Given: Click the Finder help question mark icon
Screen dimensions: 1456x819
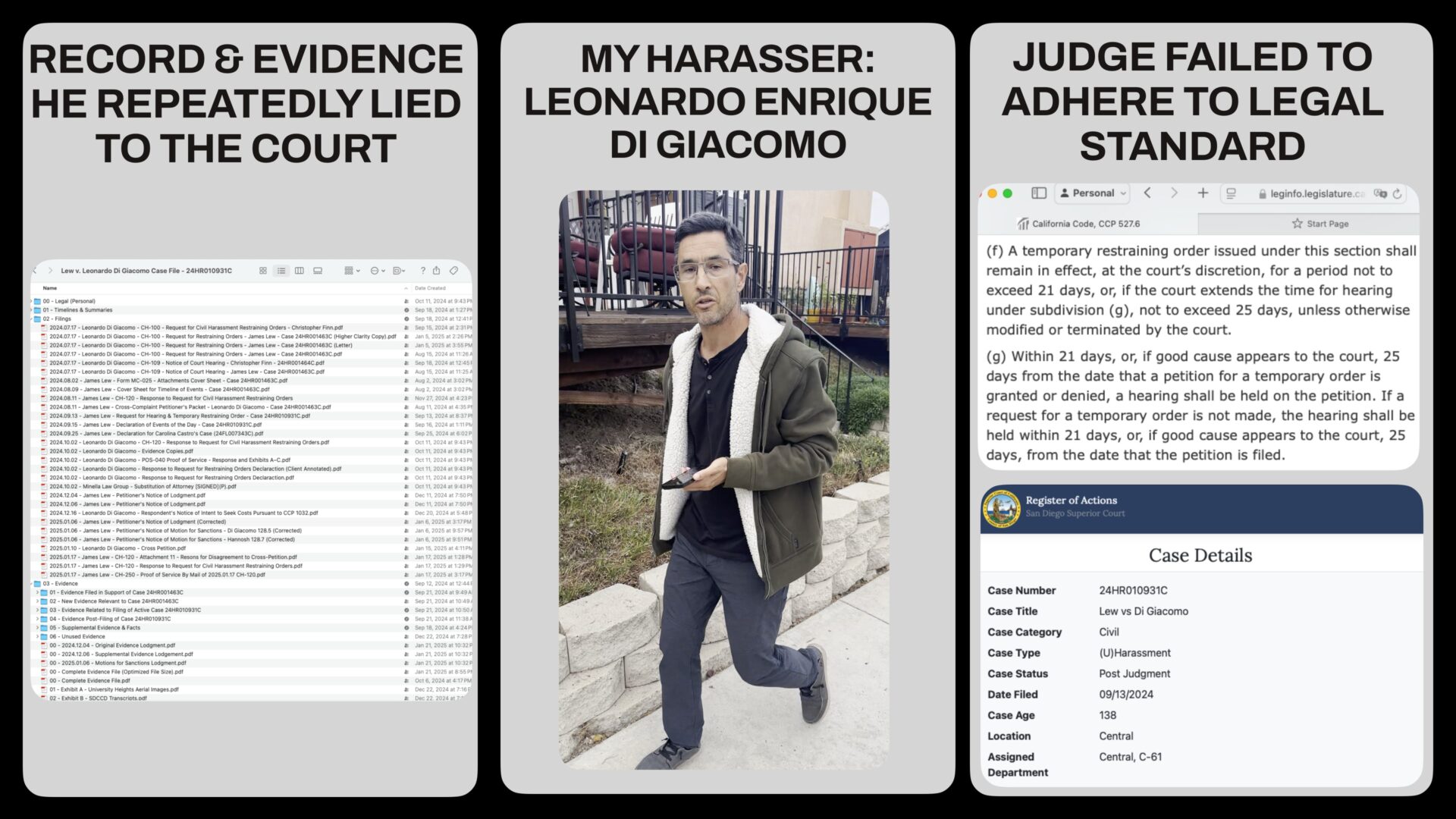Looking at the screenshot, I should pos(423,271).
